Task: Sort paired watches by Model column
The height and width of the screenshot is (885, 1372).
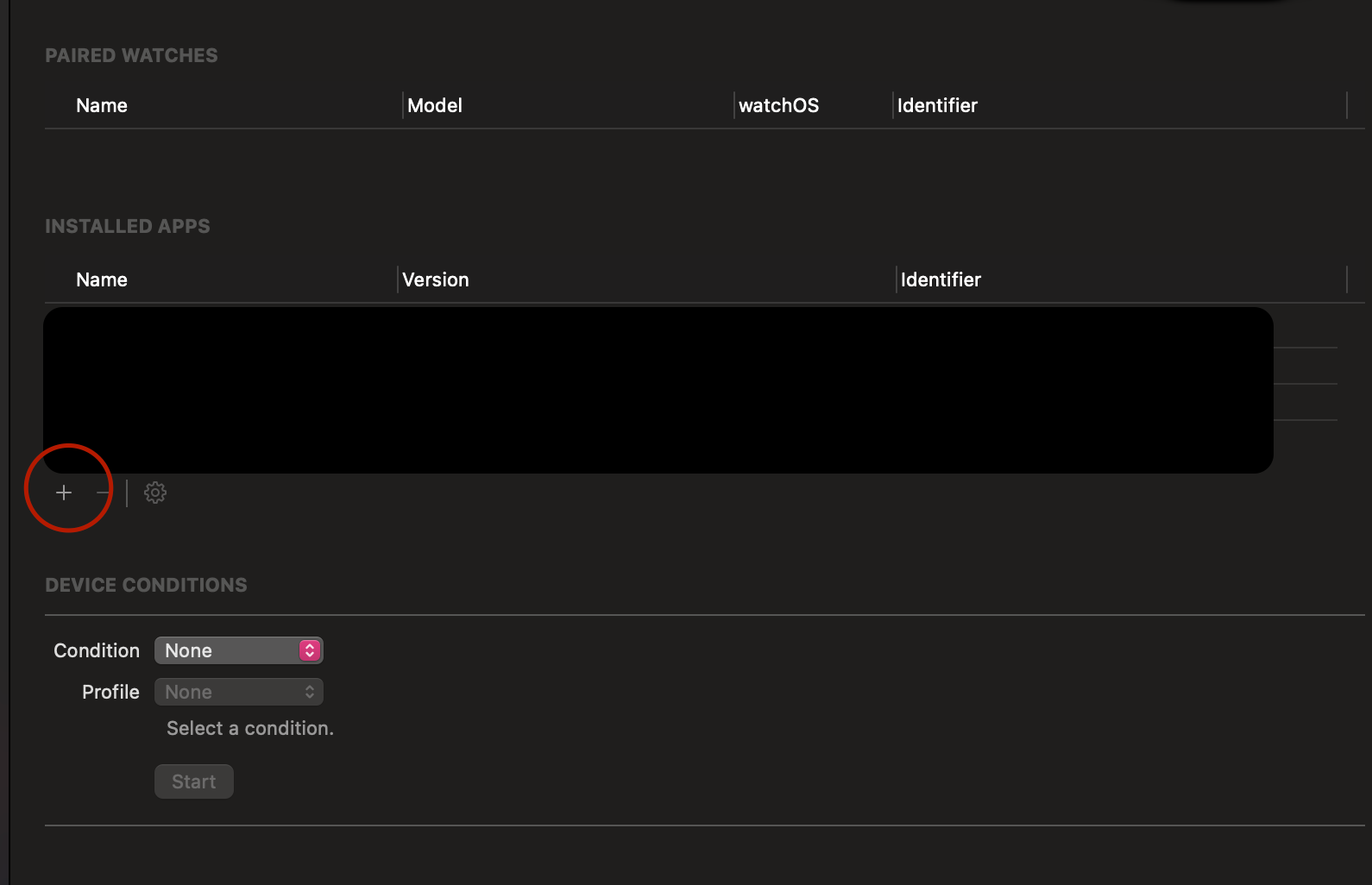Action: pyautogui.click(x=435, y=105)
